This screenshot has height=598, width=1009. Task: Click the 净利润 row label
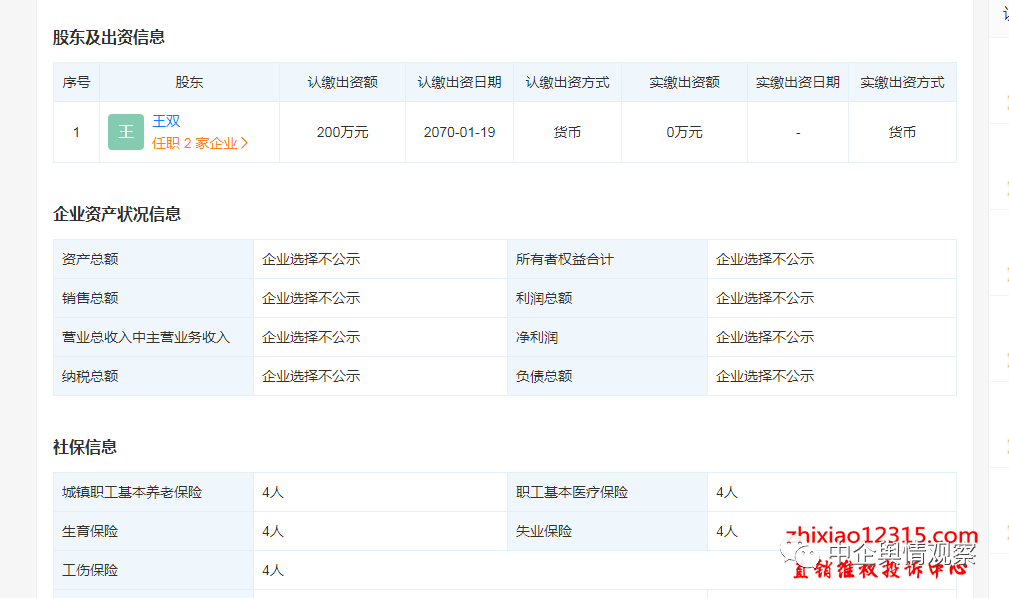tap(537, 337)
